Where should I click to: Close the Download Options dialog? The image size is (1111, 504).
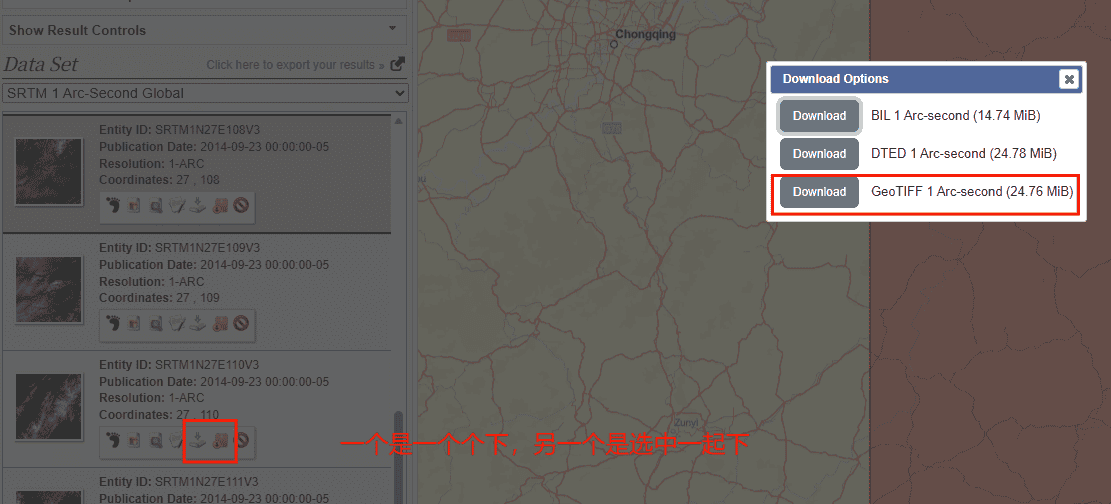[x=1069, y=79]
